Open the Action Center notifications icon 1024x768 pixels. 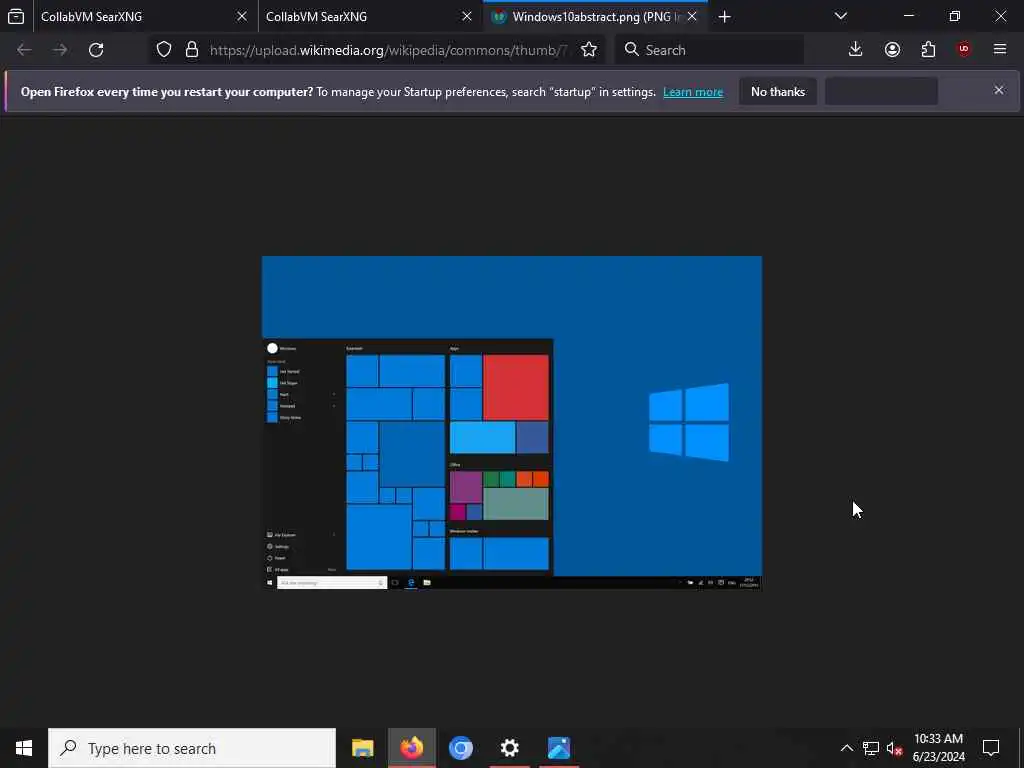(x=991, y=748)
